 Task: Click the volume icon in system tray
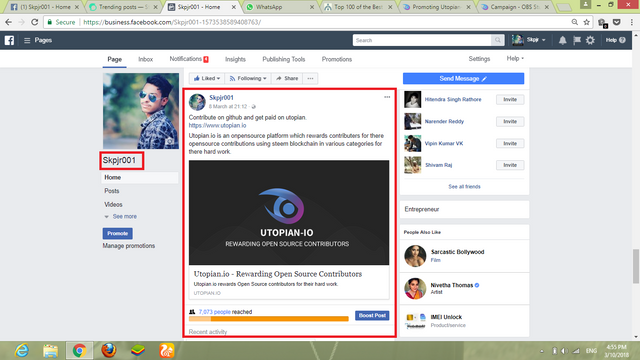pos(564,351)
